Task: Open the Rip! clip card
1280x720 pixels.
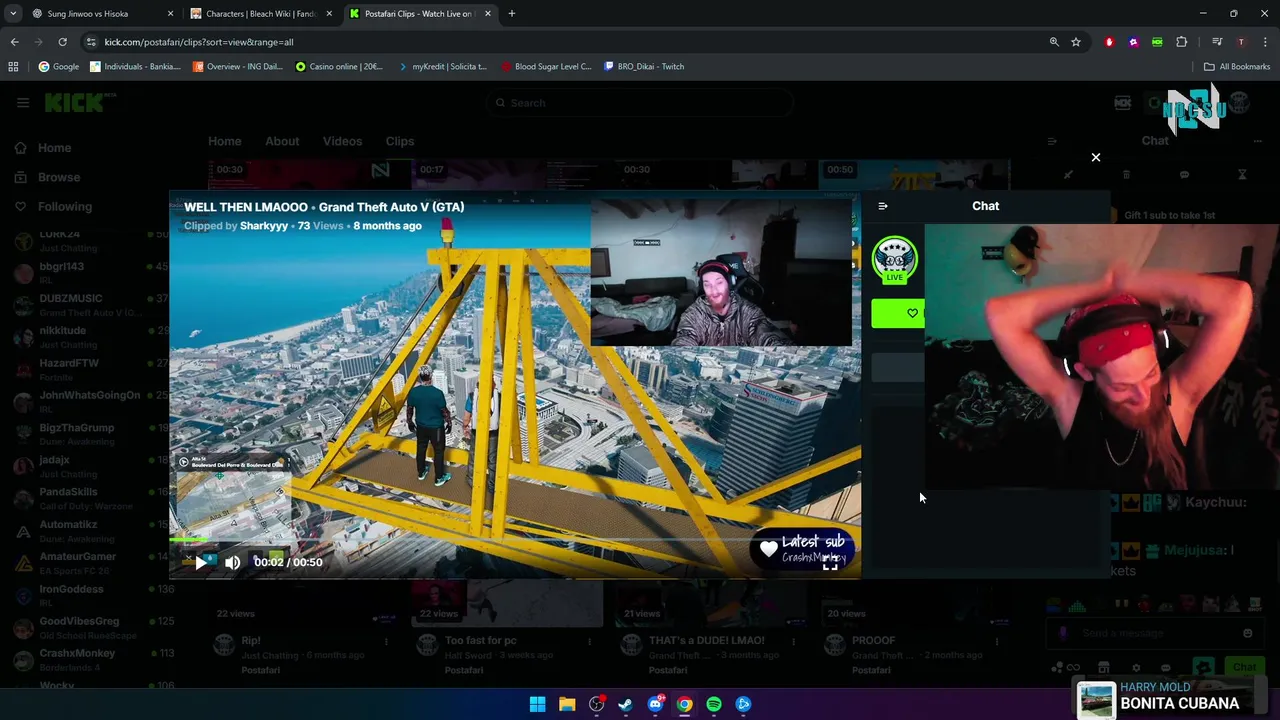Action: (x=250, y=640)
